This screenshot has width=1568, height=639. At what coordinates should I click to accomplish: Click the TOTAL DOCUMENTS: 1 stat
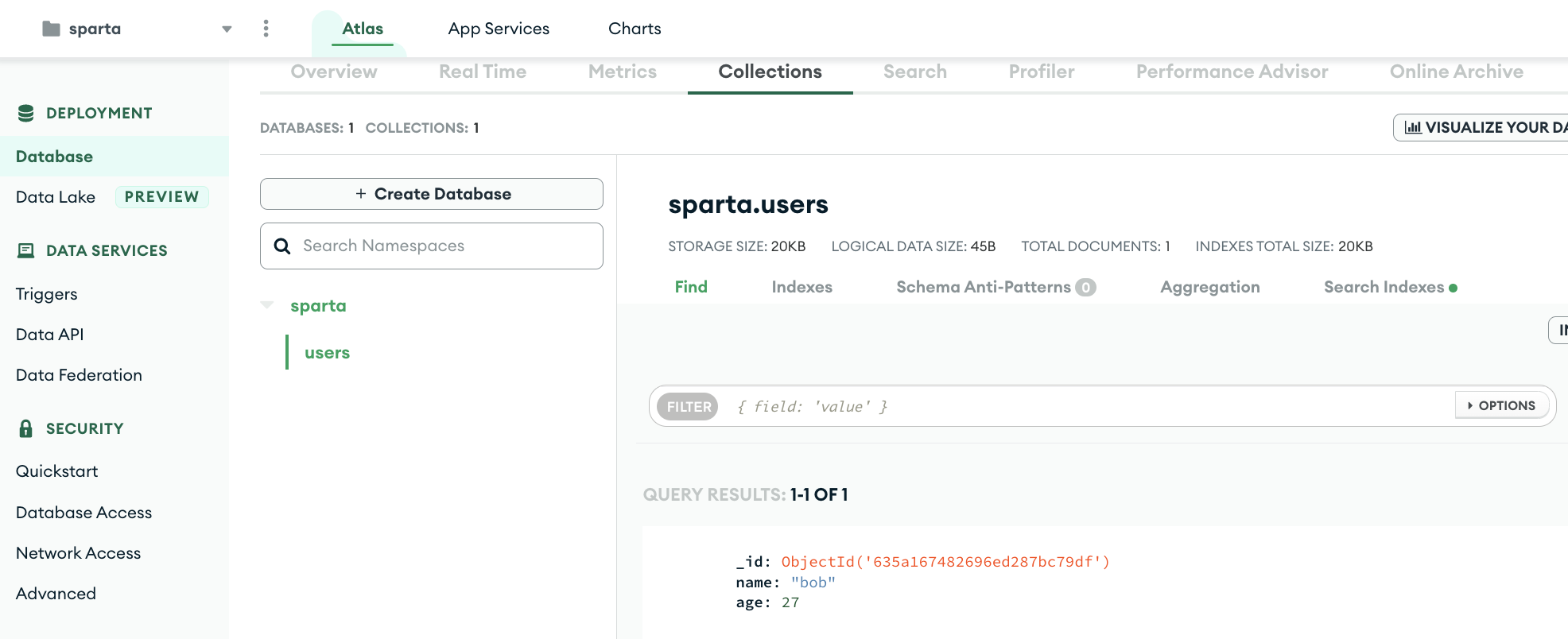(1096, 246)
